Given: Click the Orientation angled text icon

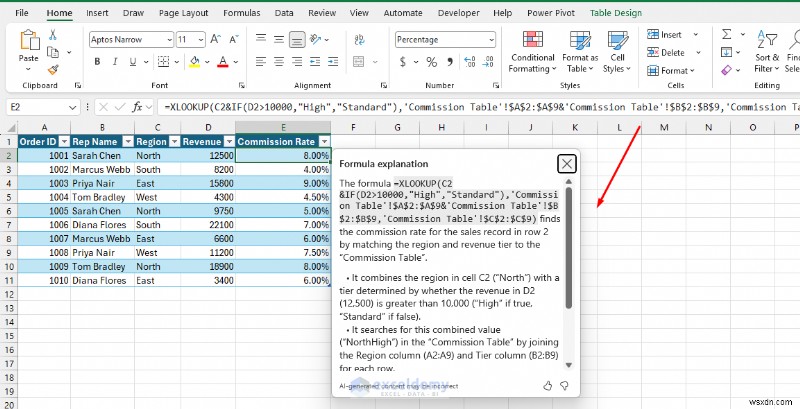Looking at the screenshot, I should click(316, 39).
